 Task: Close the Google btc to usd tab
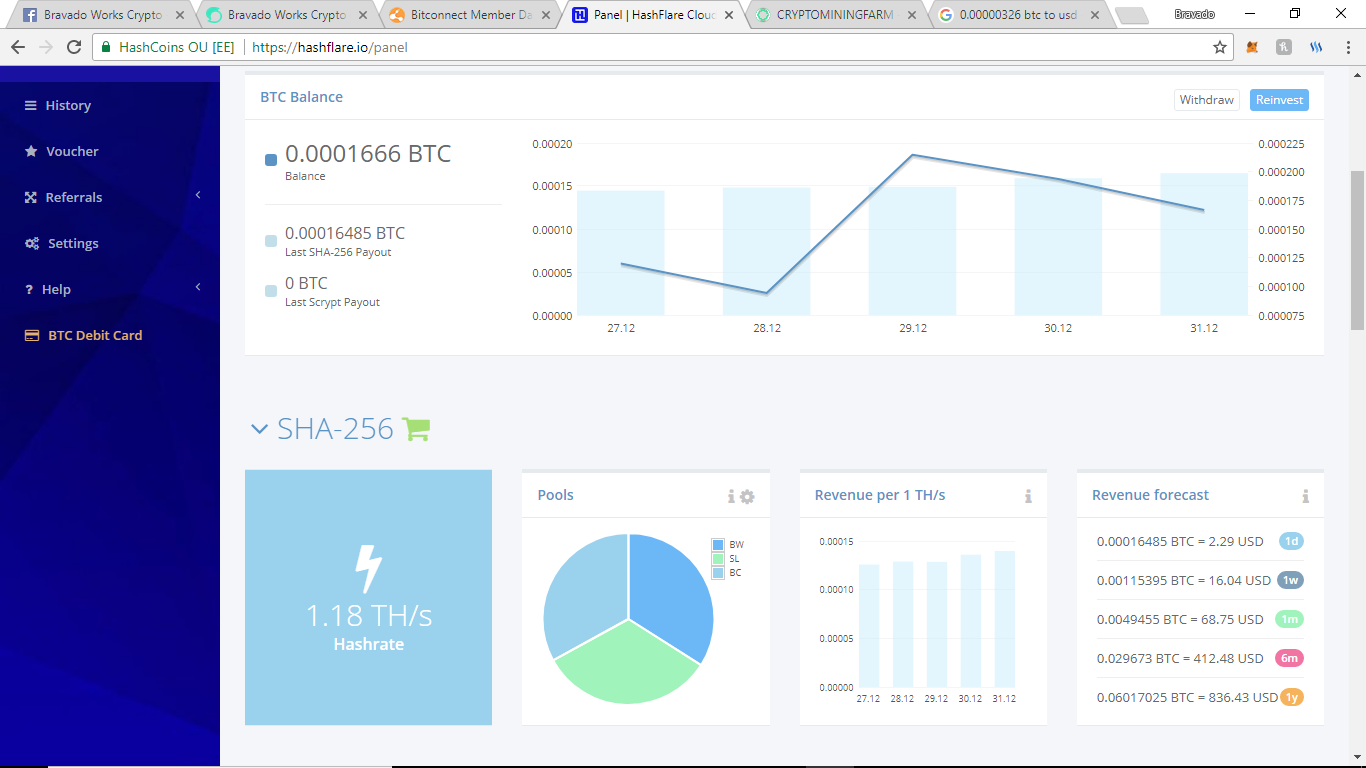pyautogui.click(x=1096, y=15)
